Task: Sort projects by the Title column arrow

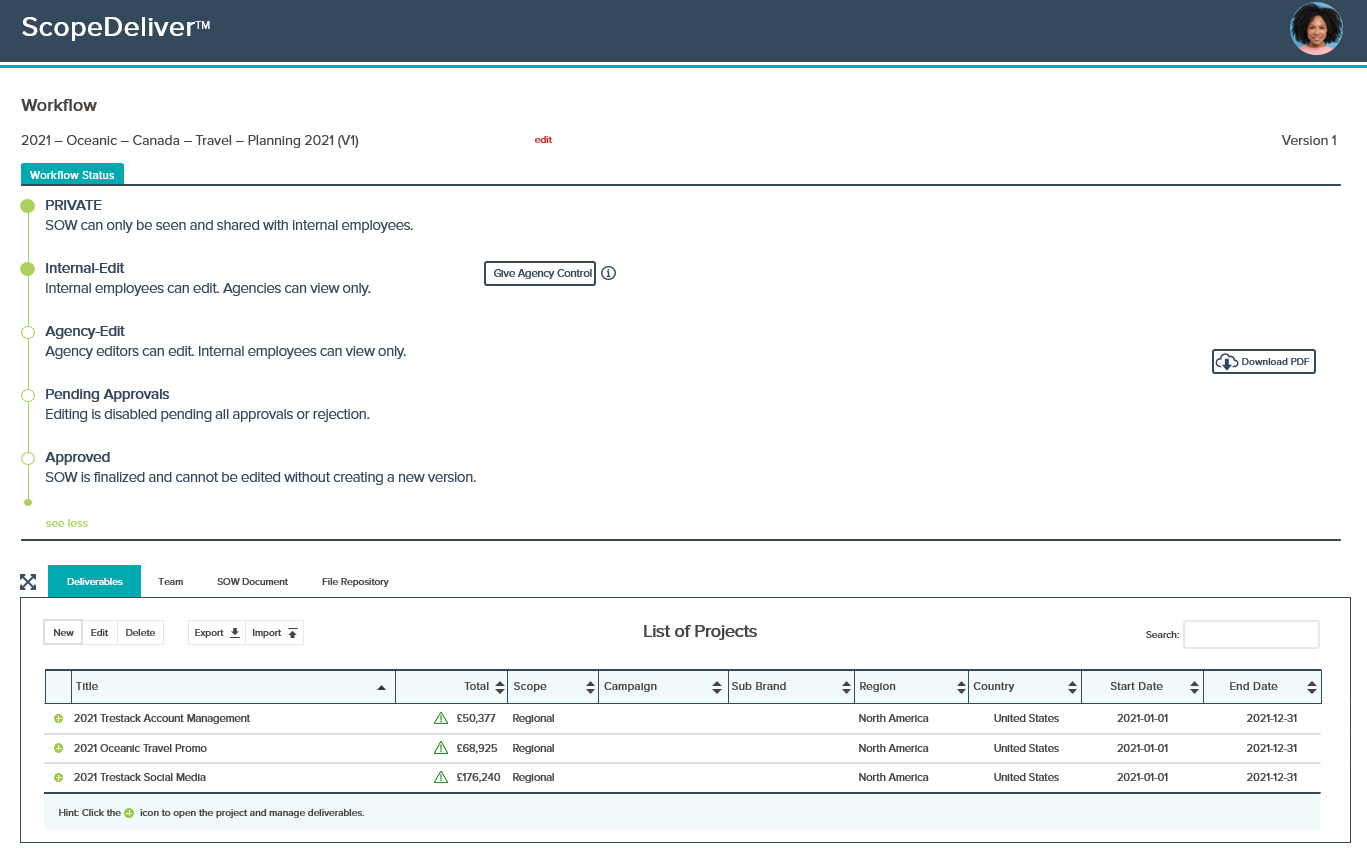Action: (x=381, y=687)
